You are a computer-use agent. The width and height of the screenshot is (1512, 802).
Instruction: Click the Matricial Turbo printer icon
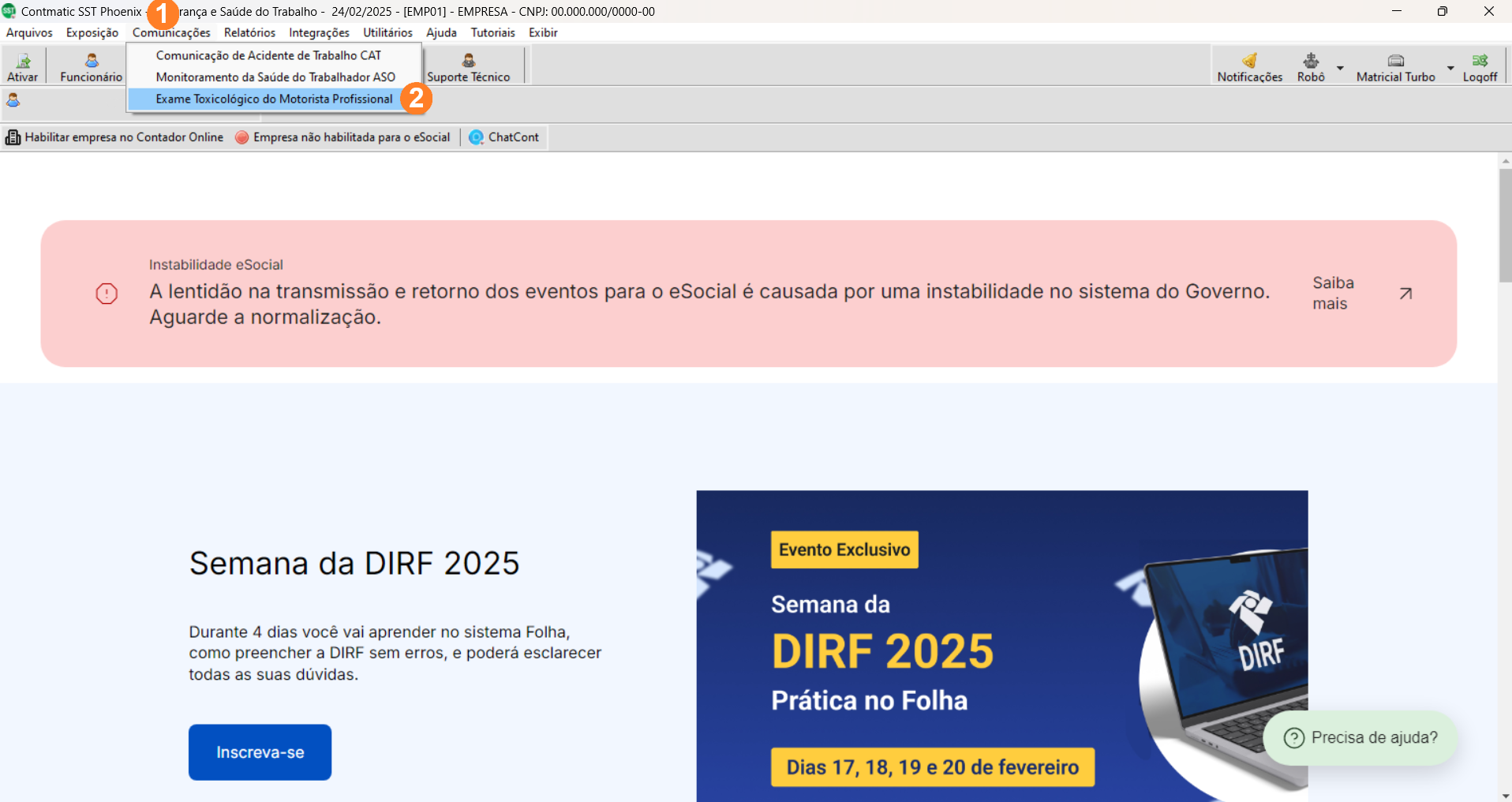click(1395, 67)
